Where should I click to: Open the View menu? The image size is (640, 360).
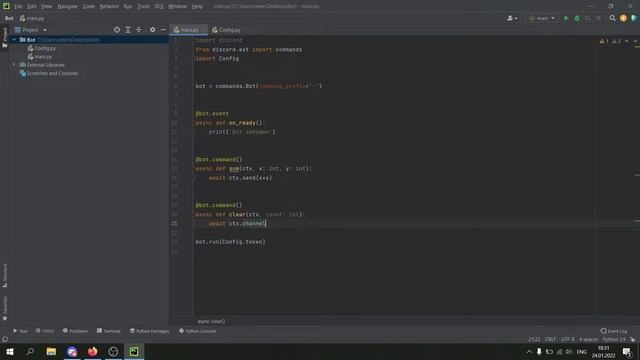click(47, 7)
